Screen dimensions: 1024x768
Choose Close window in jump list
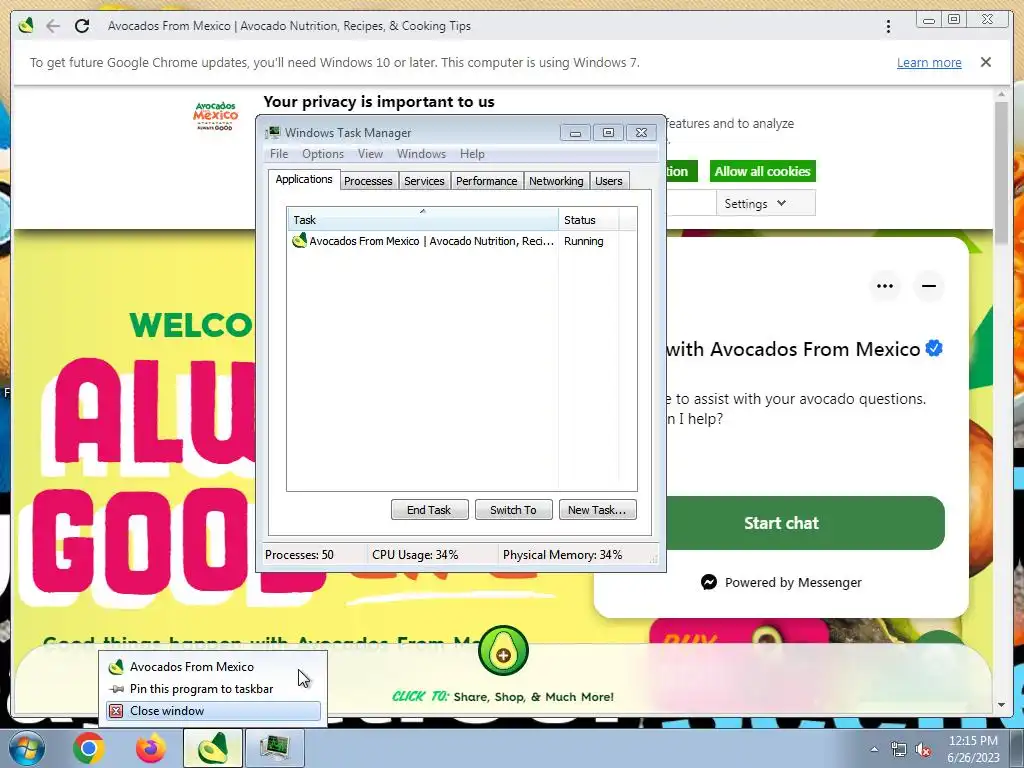pos(212,711)
